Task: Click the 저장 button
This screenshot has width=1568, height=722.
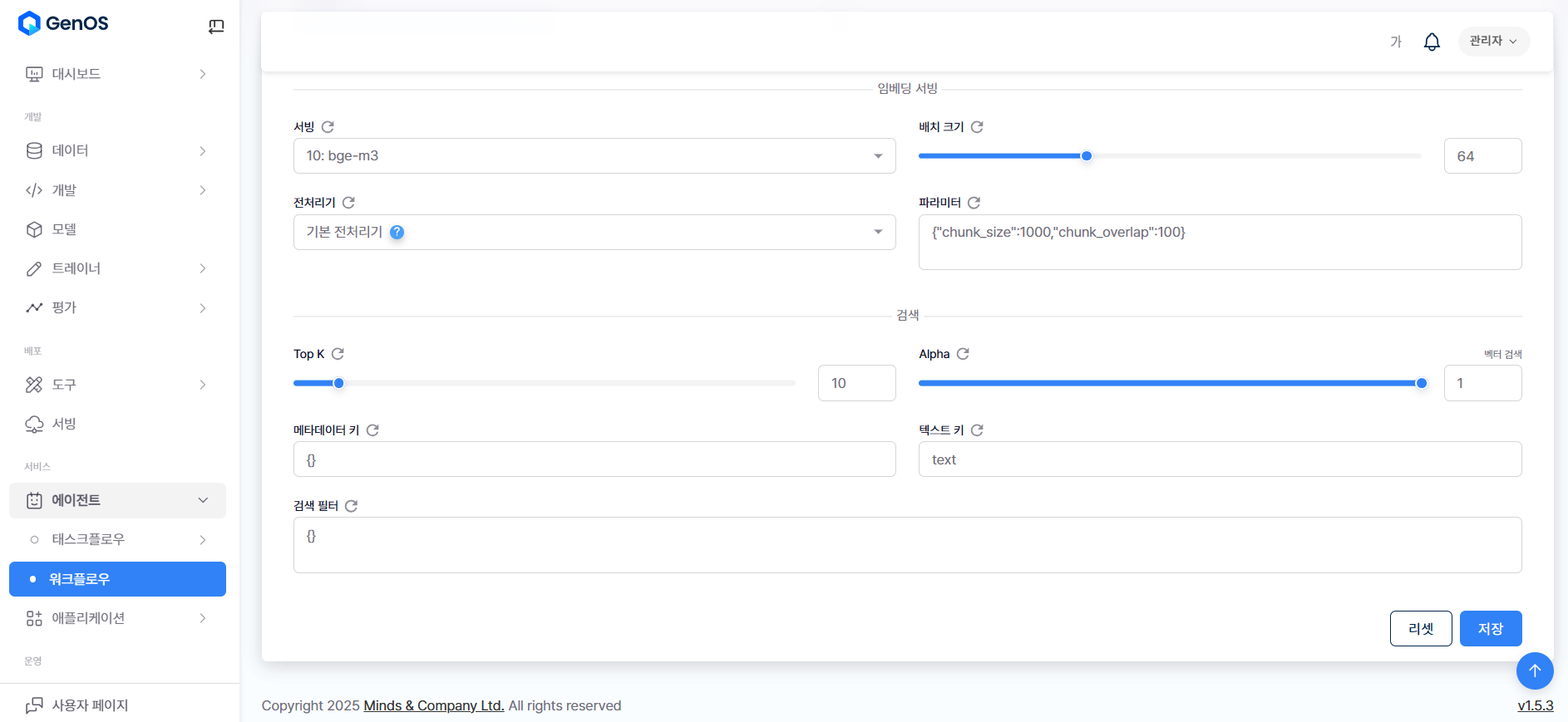Action: point(1490,629)
